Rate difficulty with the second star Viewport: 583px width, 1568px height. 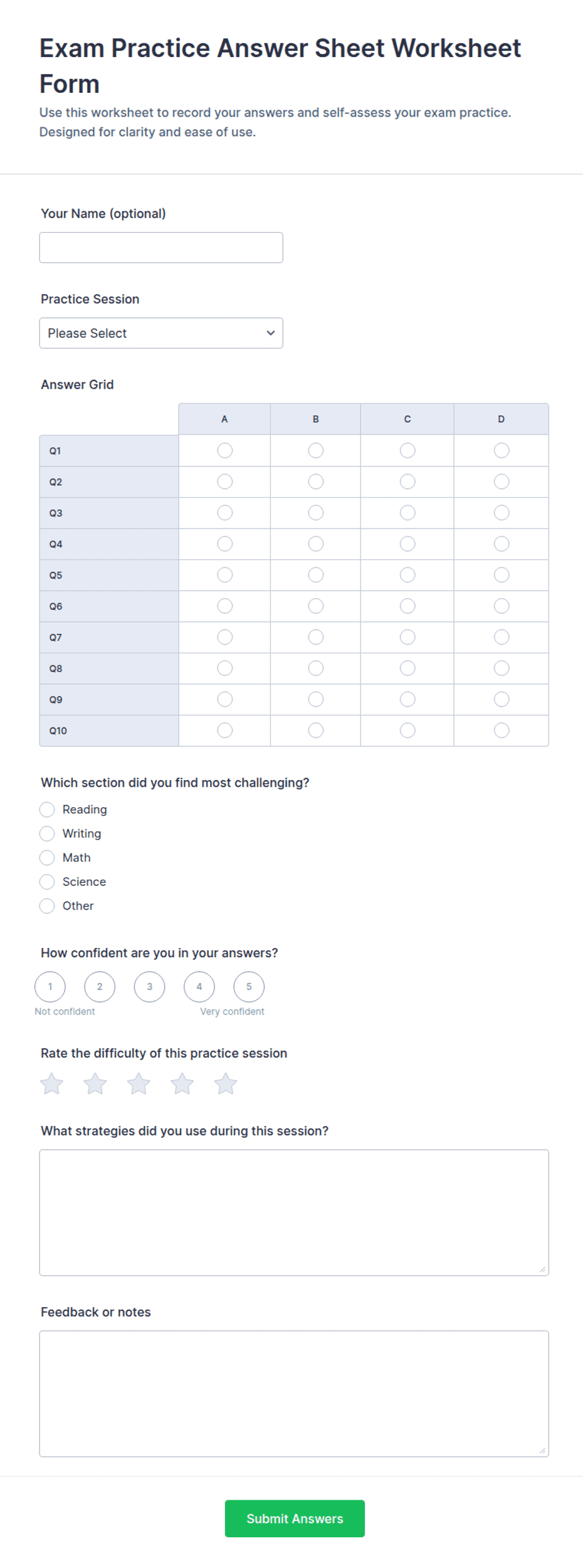[x=95, y=1084]
